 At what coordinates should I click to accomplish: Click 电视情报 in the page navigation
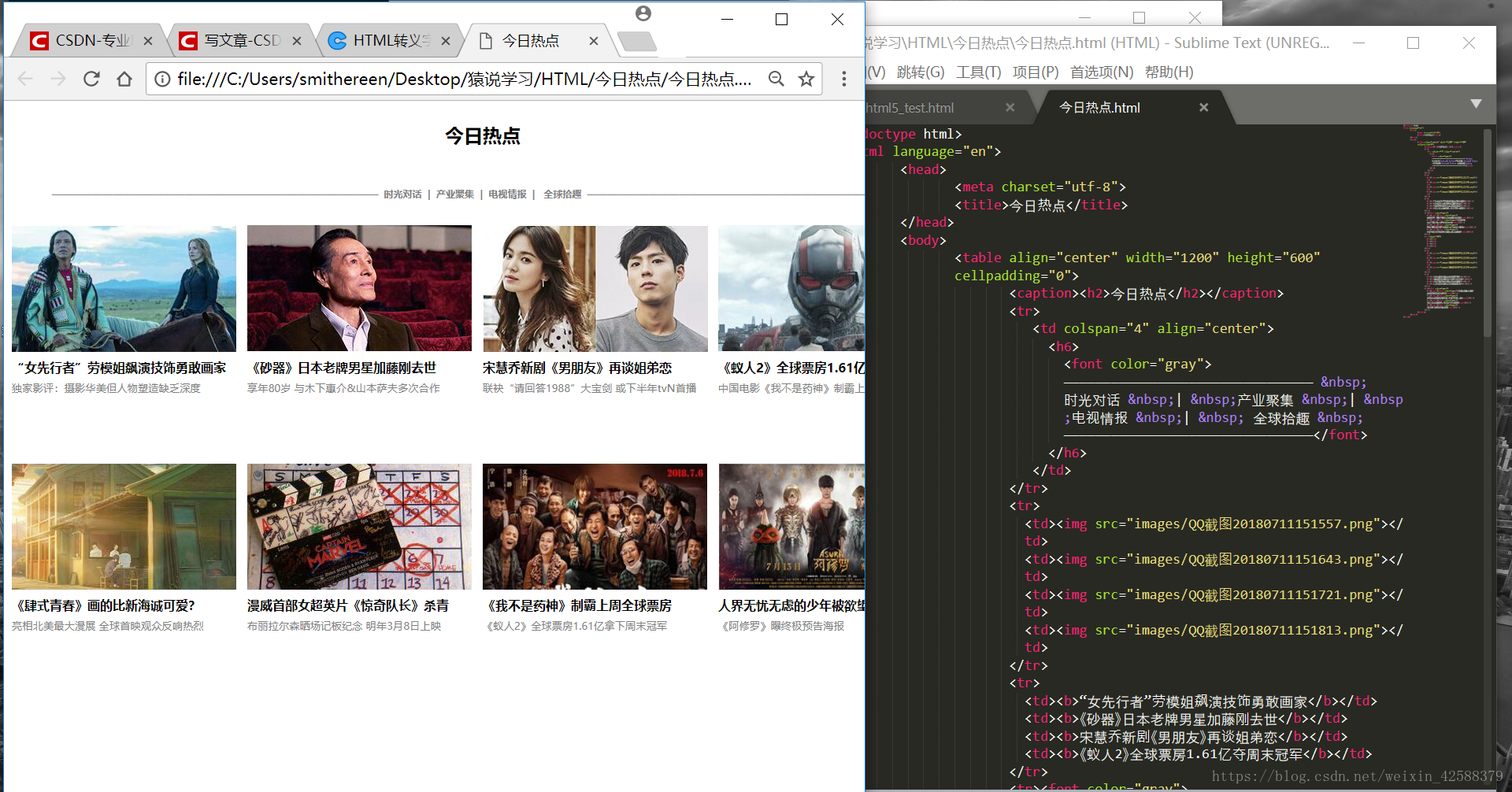pyautogui.click(x=507, y=194)
